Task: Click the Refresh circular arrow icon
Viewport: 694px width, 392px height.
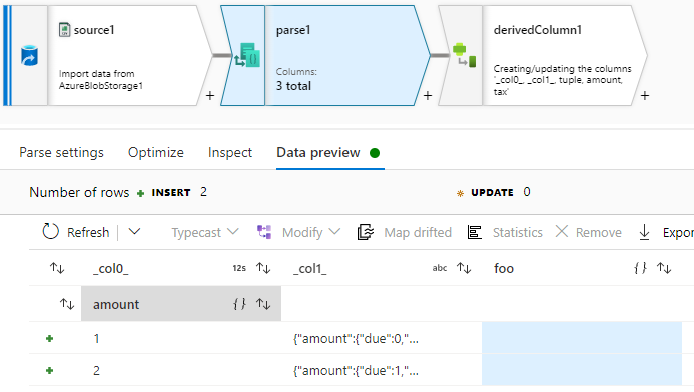Action: [x=50, y=231]
